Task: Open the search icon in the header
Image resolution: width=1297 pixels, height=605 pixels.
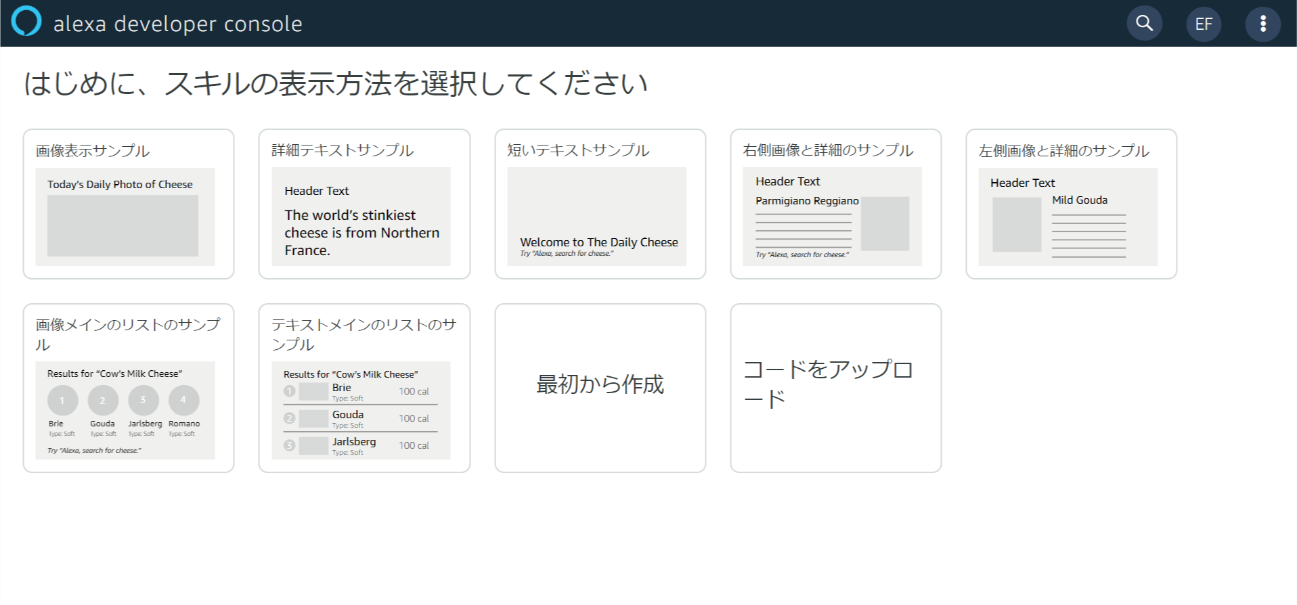Action: click(x=1144, y=22)
